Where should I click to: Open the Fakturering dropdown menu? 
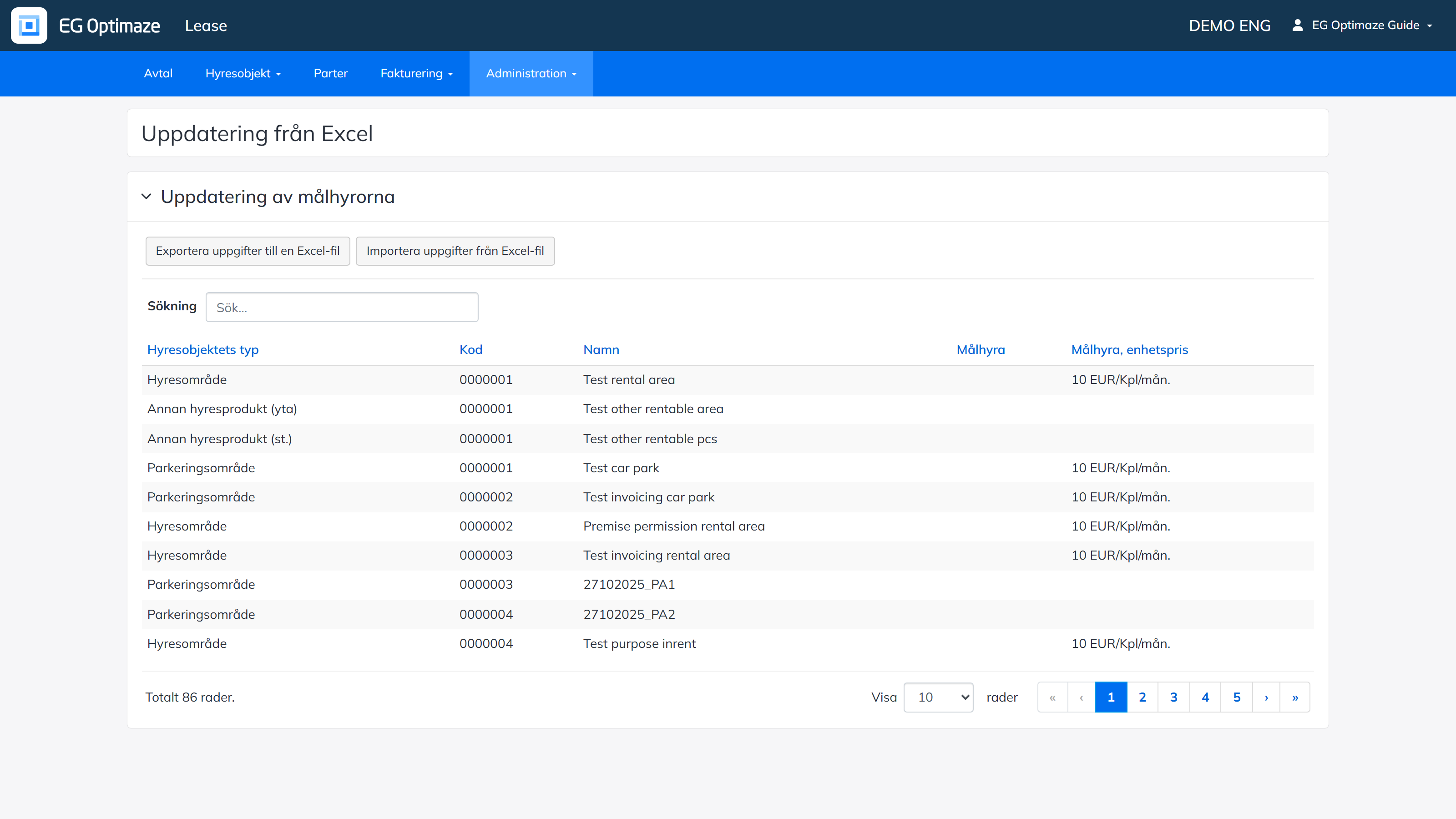tap(417, 73)
